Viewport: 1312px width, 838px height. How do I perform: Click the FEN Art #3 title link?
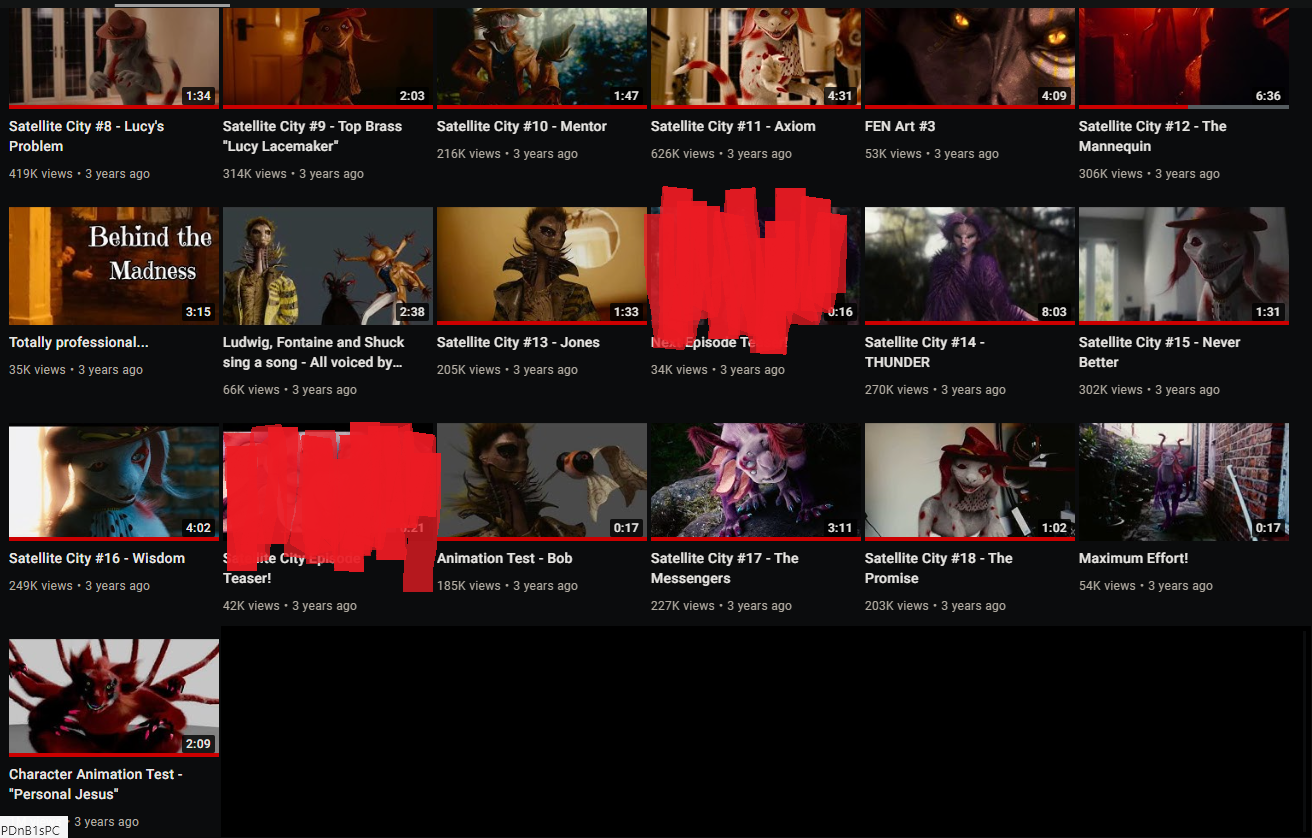coord(900,126)
